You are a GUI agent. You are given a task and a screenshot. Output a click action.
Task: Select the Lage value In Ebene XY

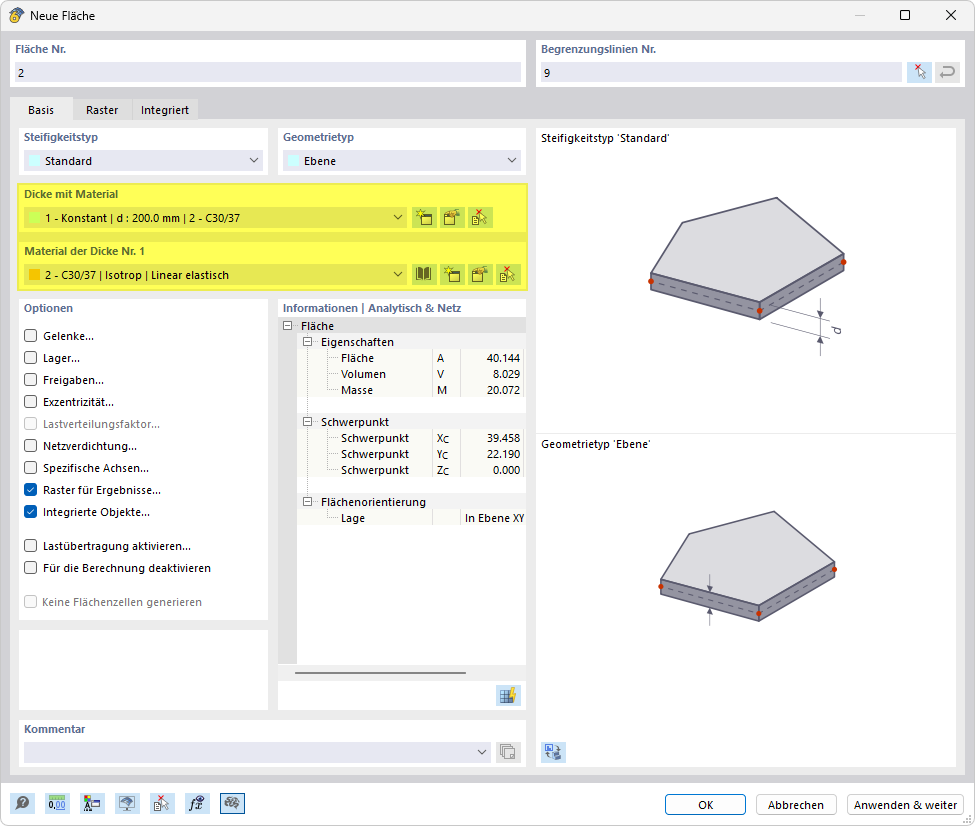pyautogui.click(x=494, y=518)
